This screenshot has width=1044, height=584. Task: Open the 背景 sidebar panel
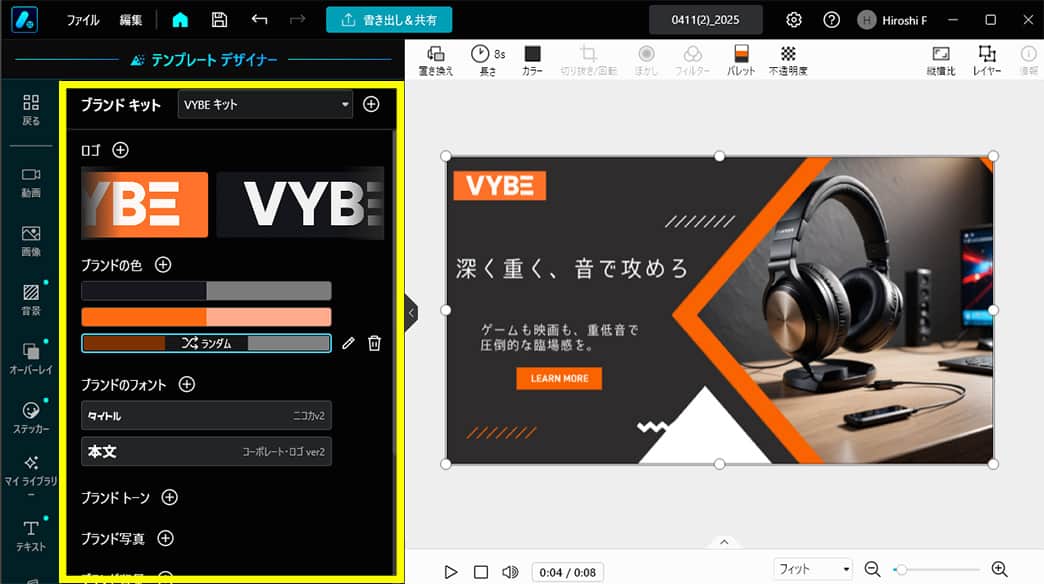pyautogui.click(x=31, y=300)
